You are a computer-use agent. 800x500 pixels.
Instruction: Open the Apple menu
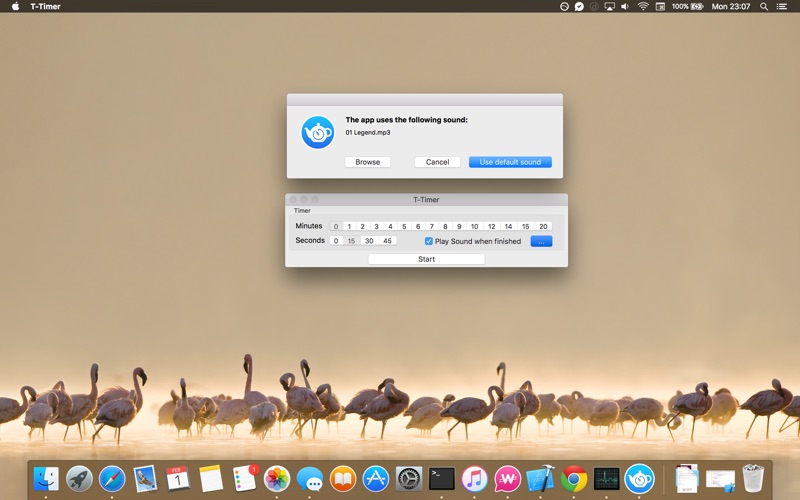(15, 6)
